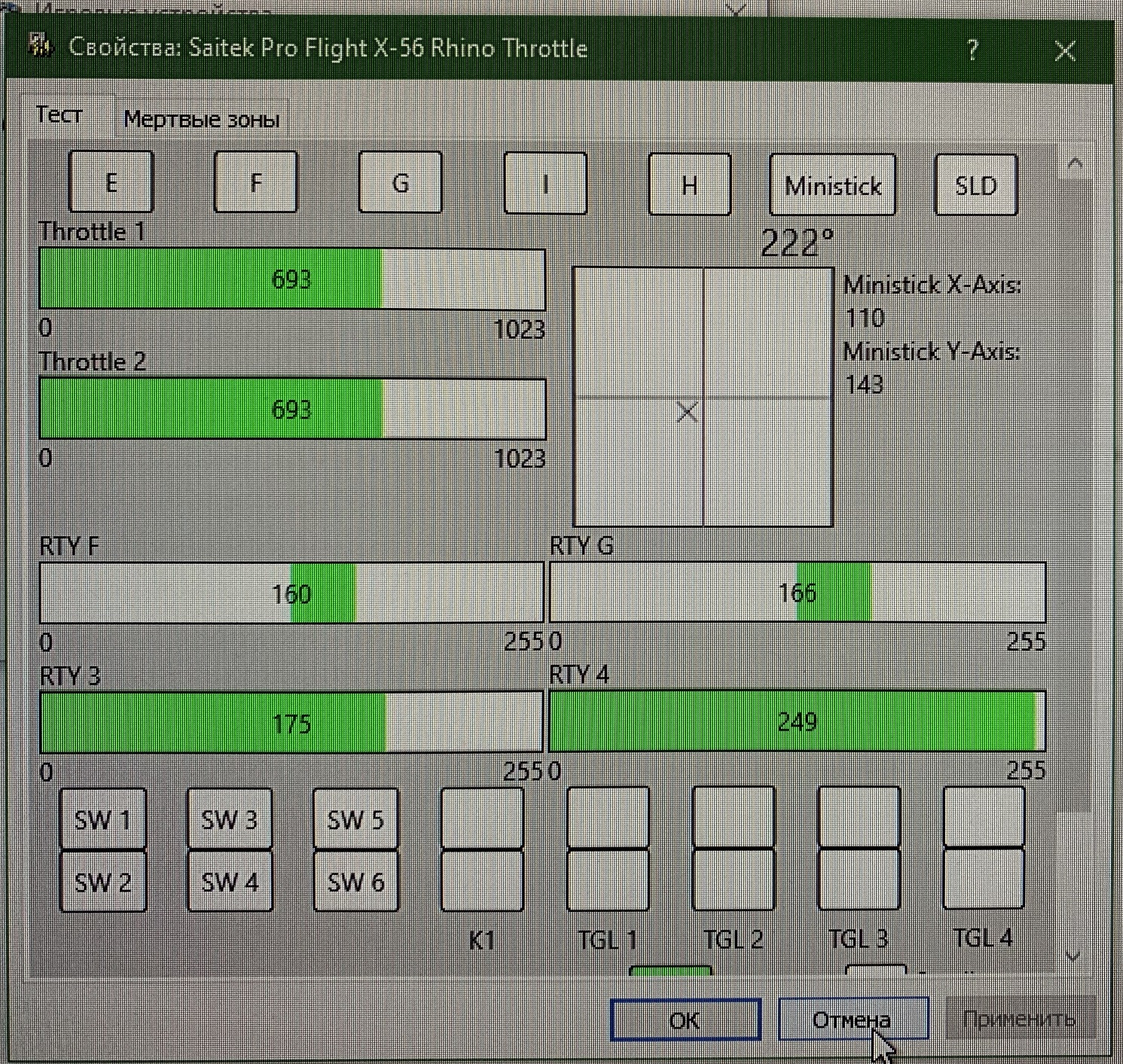Click the Ministick Y-Axis label
This screenshot has width=1123, height=1064.
click(931, 352)
